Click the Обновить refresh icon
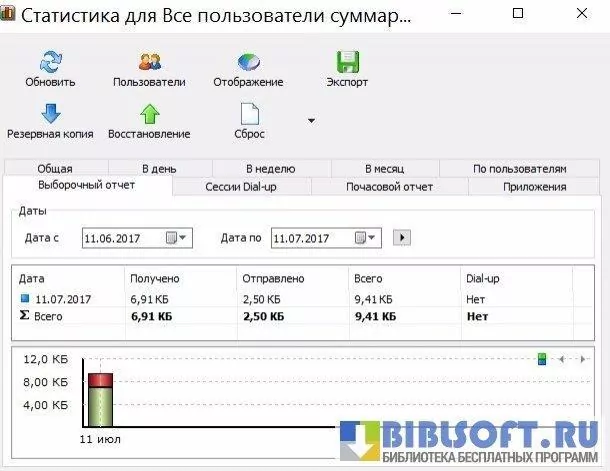The image size is (610, 471). click(x=49, y=63)
